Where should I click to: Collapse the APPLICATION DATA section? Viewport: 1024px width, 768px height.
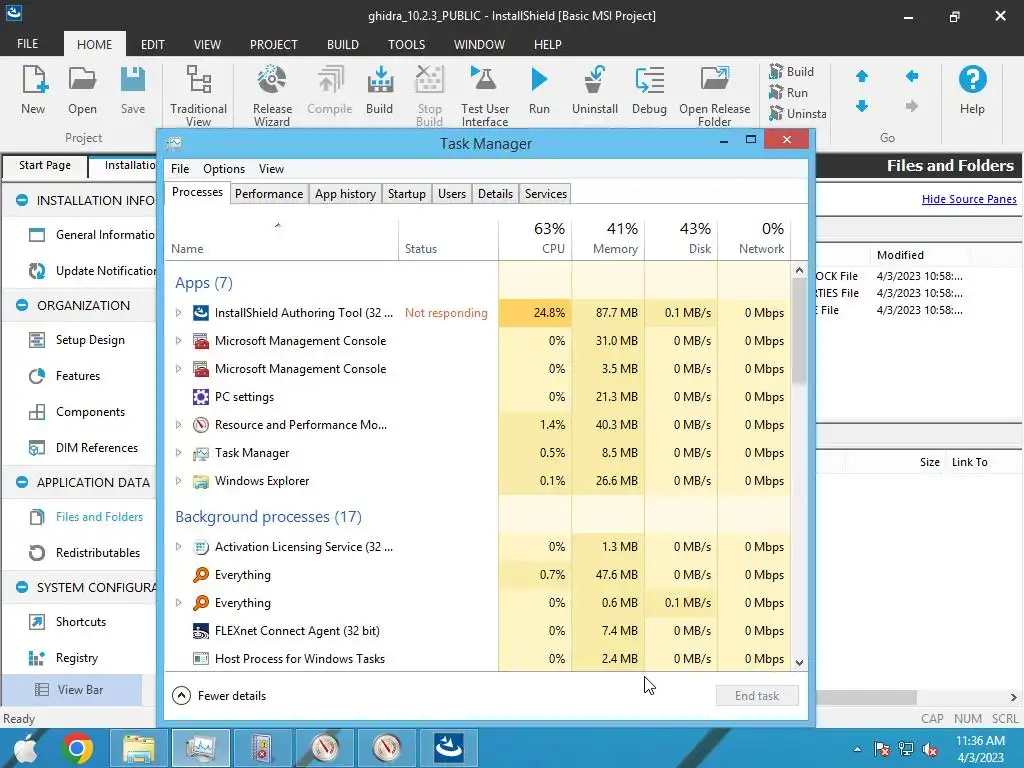point(22,483)
